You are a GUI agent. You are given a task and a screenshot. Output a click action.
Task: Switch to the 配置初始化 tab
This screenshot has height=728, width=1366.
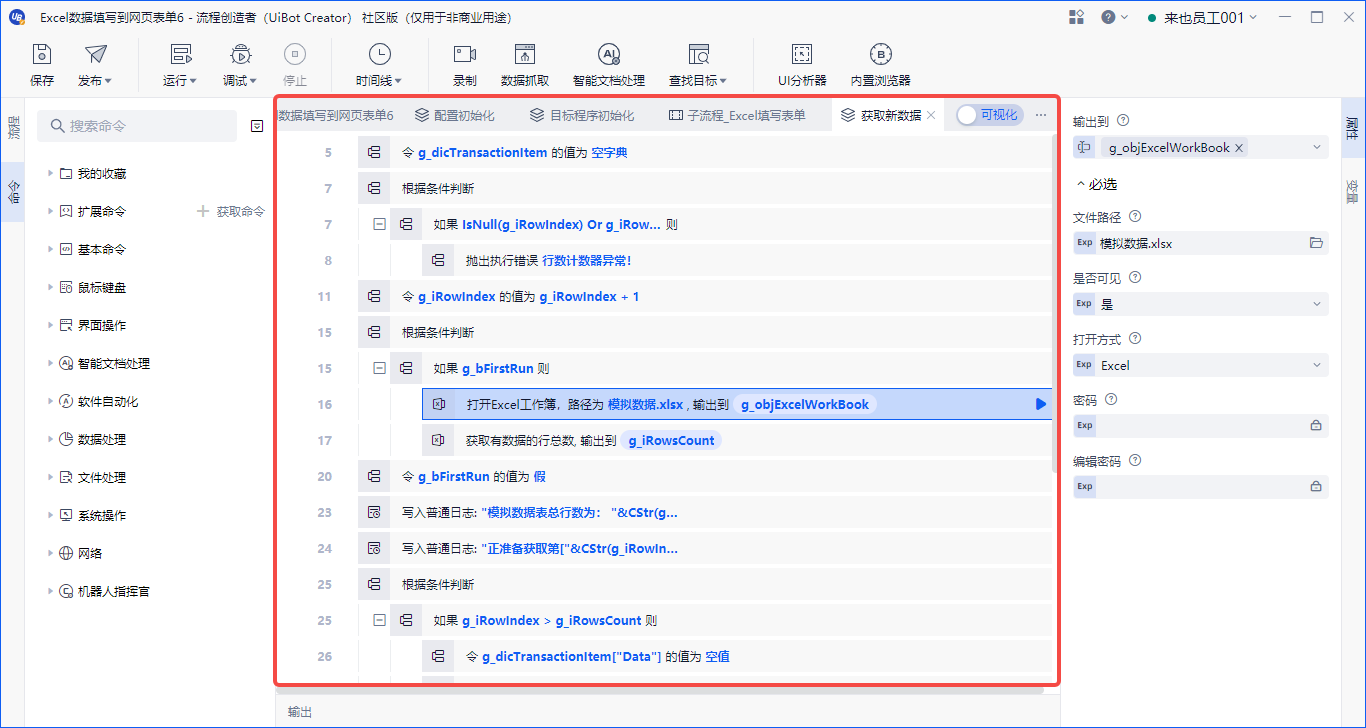(x=455, y=115)
